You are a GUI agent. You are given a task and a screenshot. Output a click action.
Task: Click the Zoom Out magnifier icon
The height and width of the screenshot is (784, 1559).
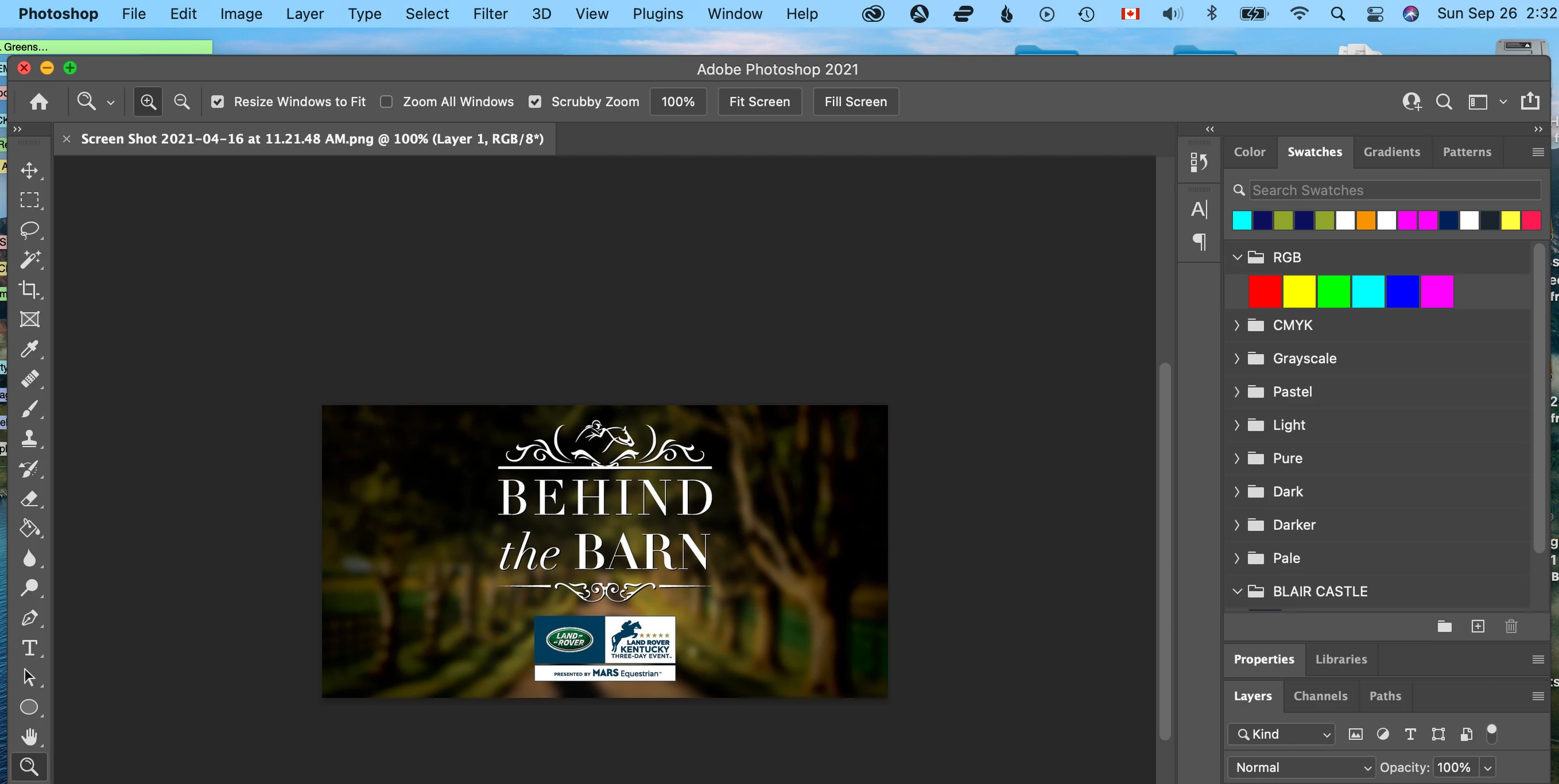(x=181, y=102)
